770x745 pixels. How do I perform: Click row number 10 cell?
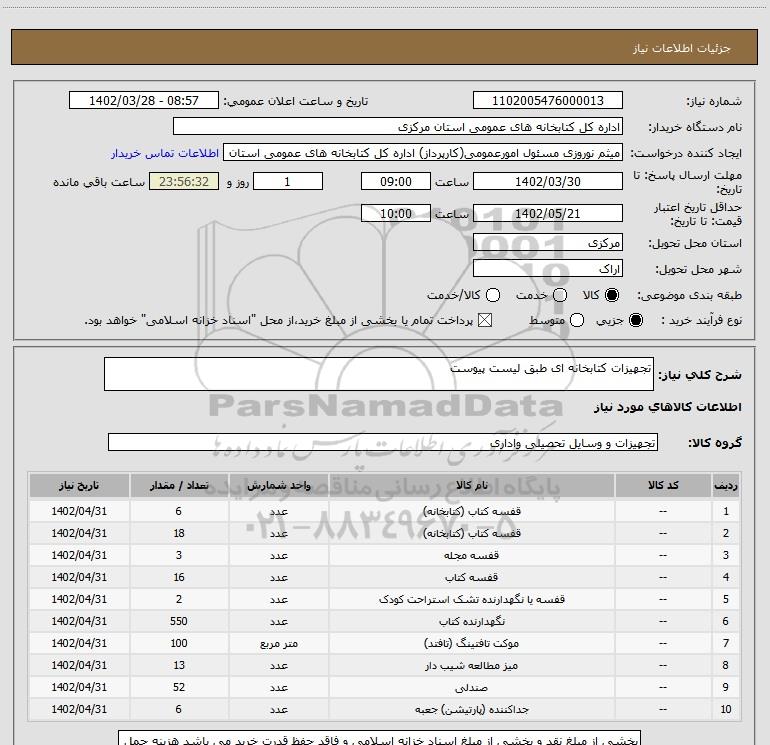725,710
